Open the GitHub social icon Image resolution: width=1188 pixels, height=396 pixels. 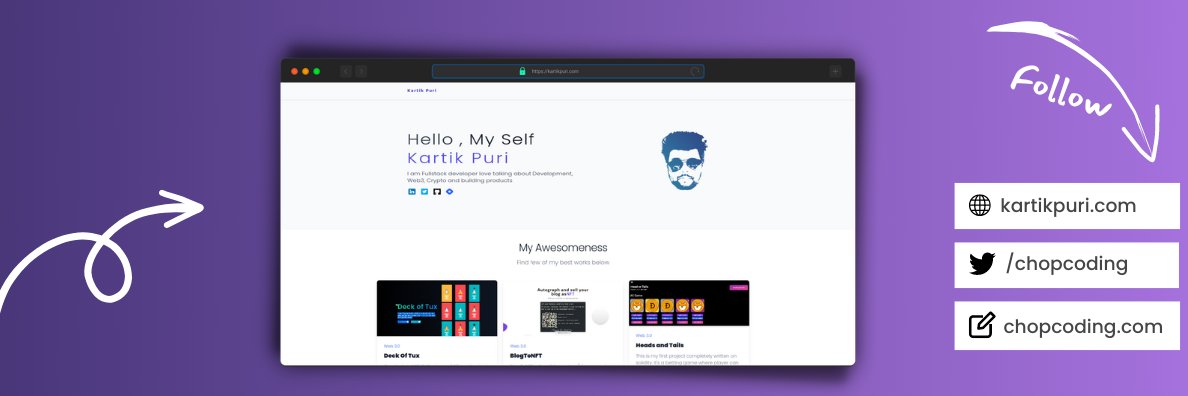pos(436,192)
